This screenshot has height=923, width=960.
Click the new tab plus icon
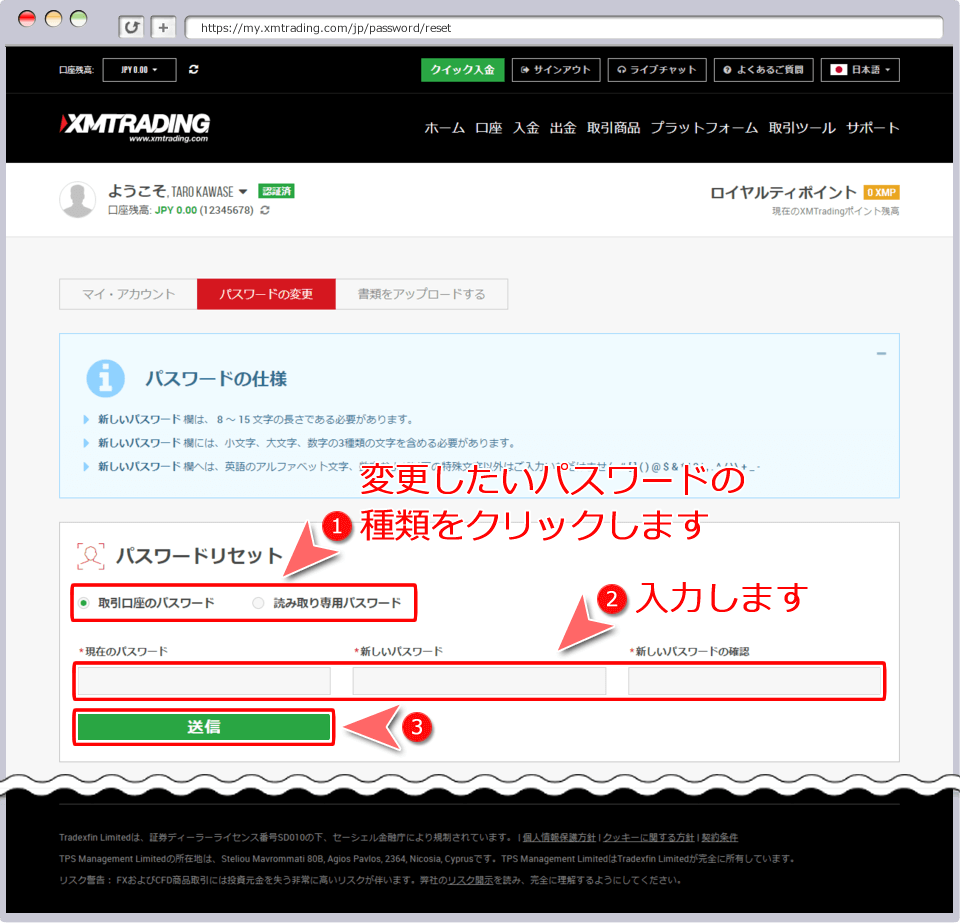click(161, 27)
